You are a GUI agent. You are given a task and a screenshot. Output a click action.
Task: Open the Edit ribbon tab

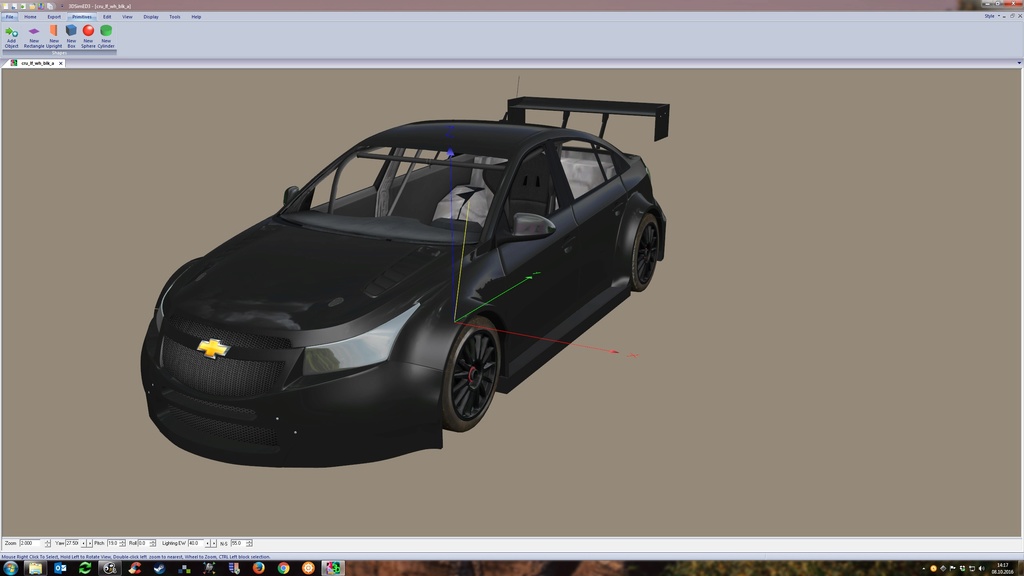point(106,17)
